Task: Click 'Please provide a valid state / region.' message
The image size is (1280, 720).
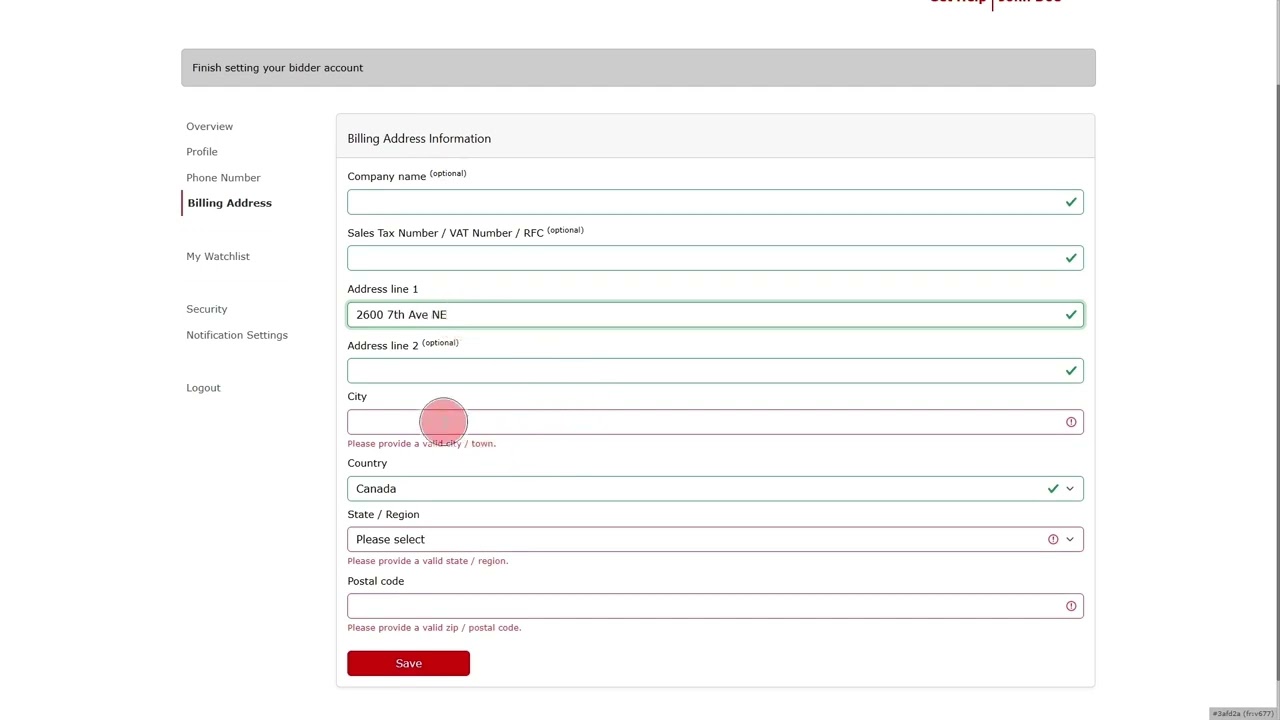Action: tap(428, 561)
